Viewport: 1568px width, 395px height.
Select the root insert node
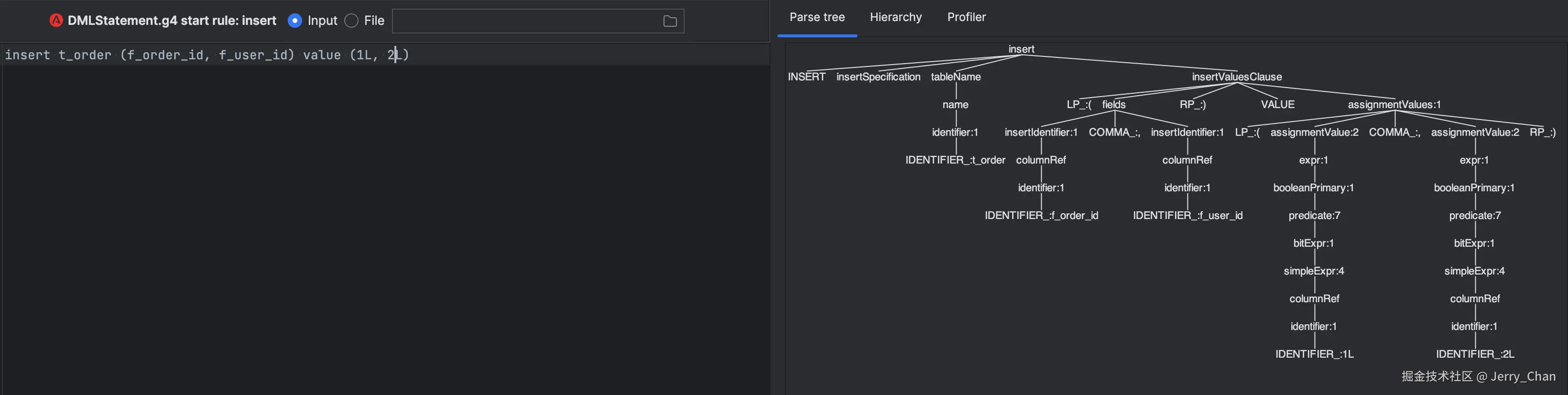1021,49
